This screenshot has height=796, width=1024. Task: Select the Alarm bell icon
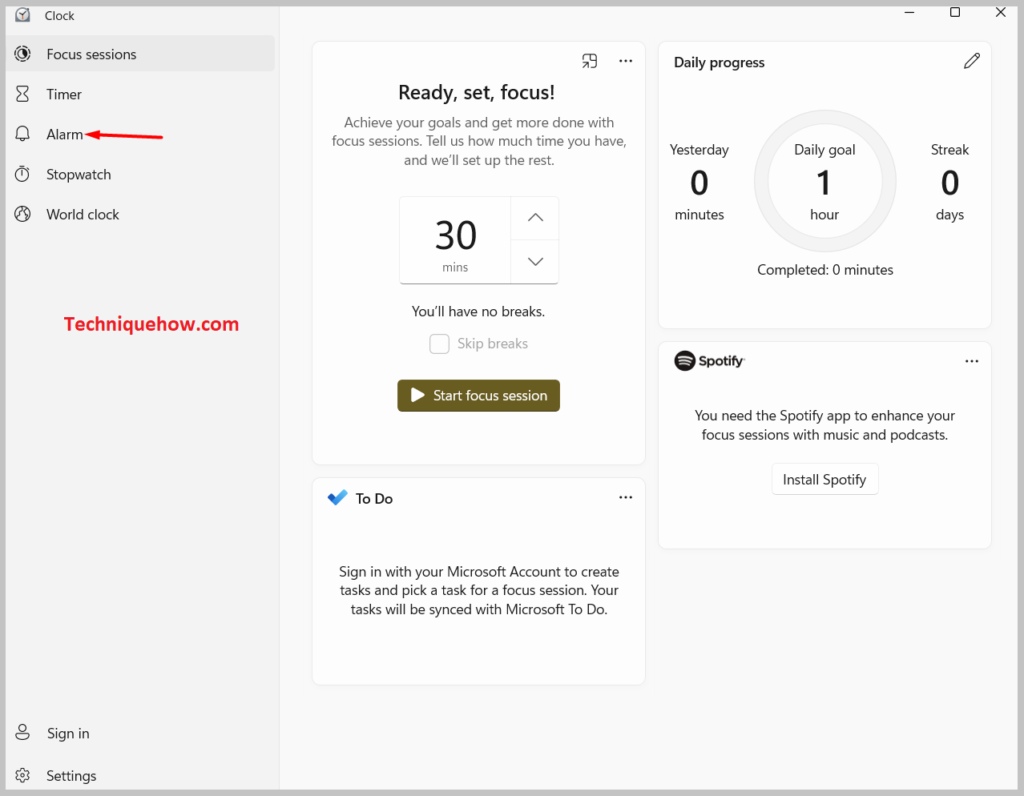coord(22,134)
